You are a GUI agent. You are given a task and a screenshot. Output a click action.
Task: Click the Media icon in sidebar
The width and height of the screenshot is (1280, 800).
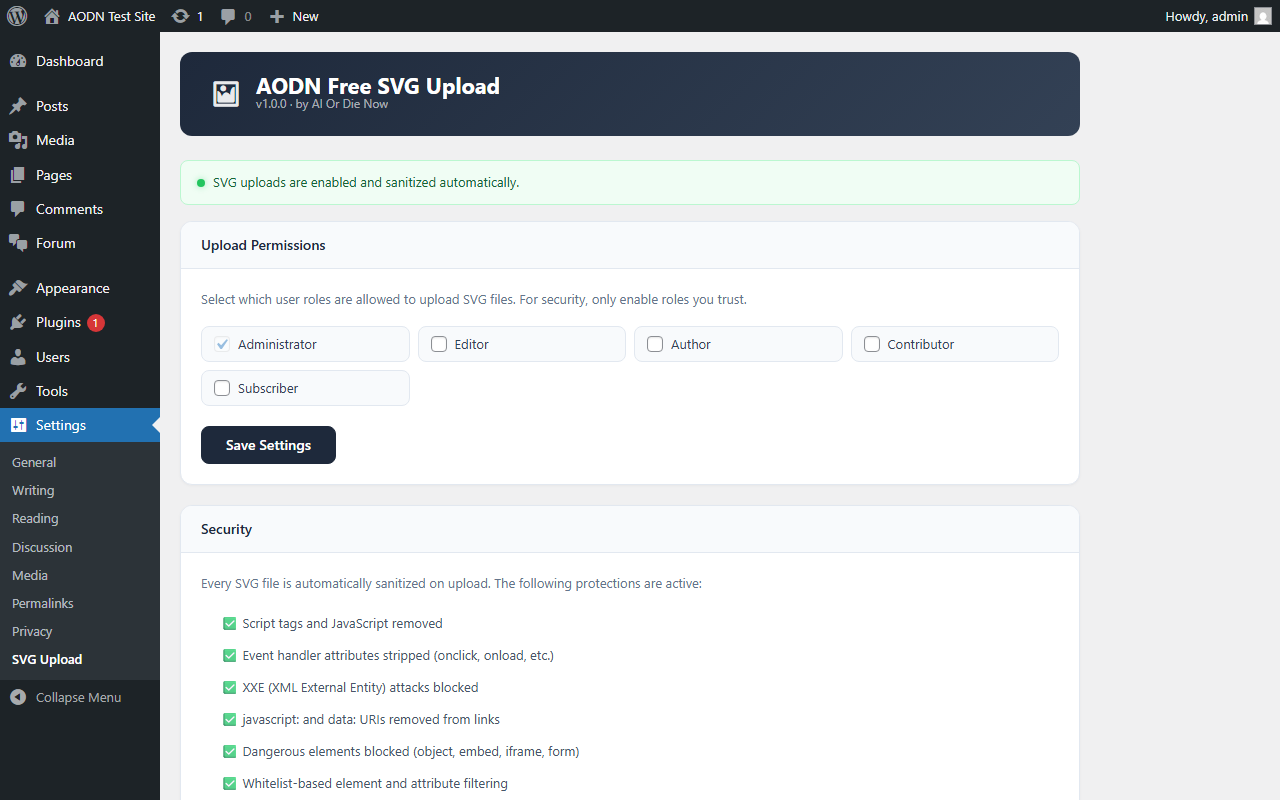tap(18, 140)
